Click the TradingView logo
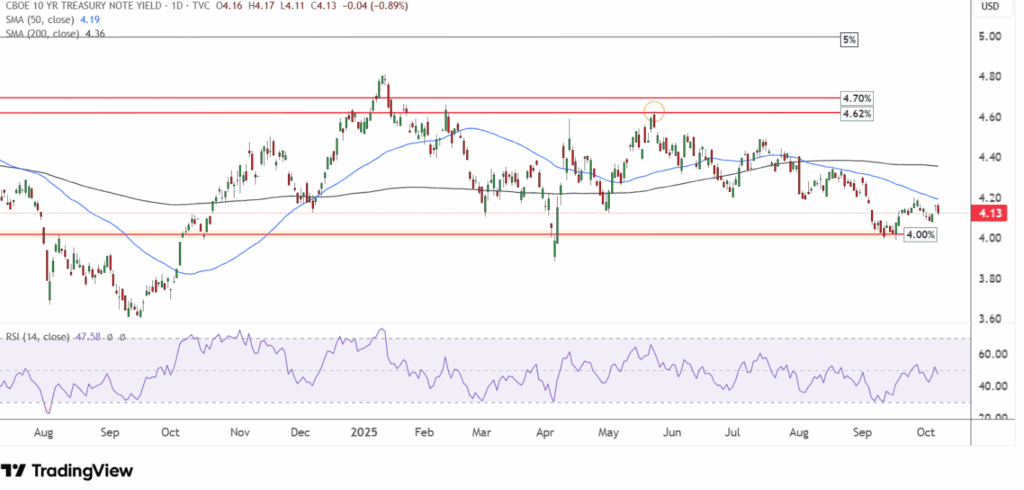Screen dimensions: 1024x490 (68, 470)
